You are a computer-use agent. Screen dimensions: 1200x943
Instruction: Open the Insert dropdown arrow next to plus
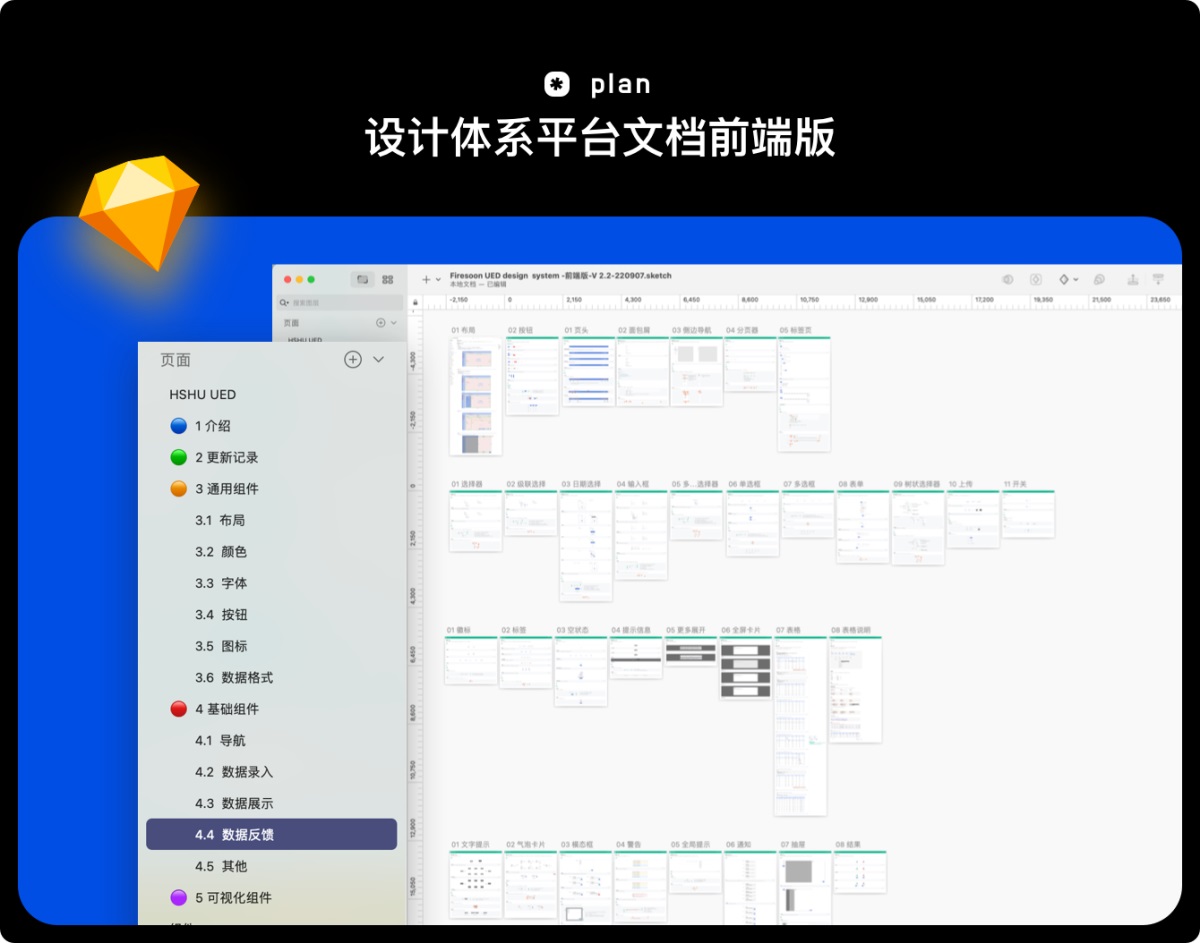point(438,280)
